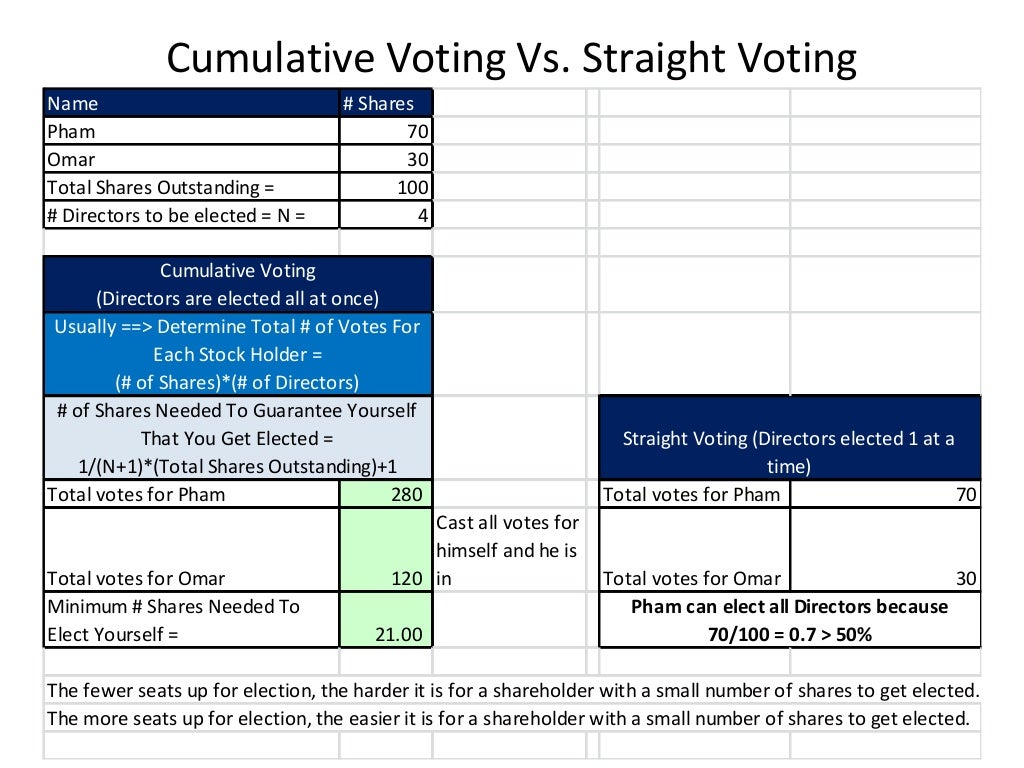Select the Name header cell
This screenshot has width=1024, height=768.
(x=190, y=103)
